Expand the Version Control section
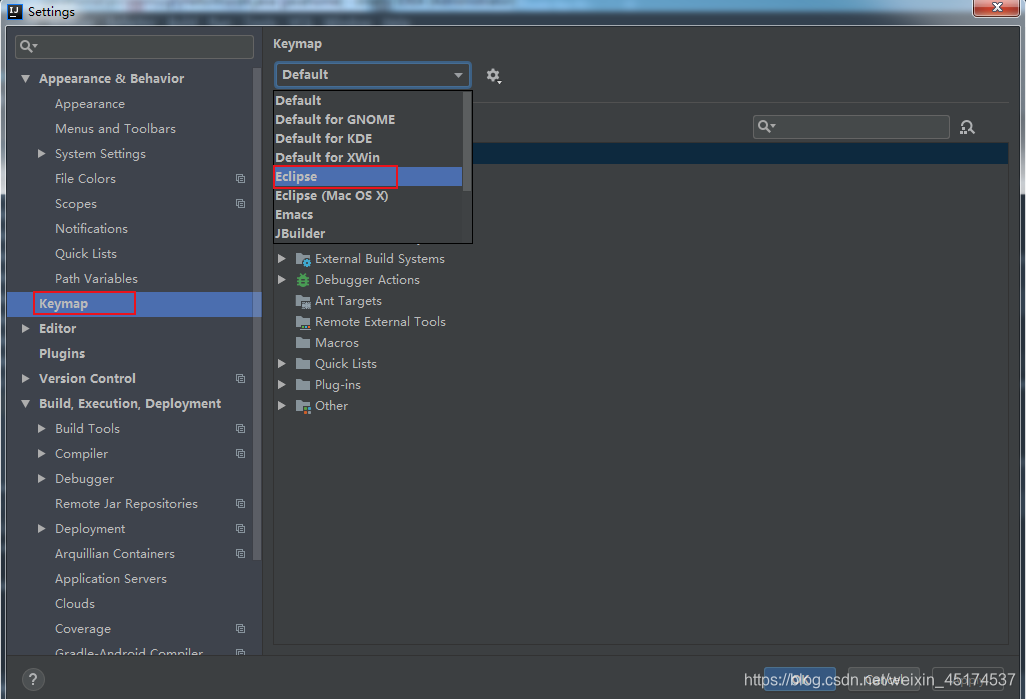This screenshot has height=699, width=1026. coord(26,378)
